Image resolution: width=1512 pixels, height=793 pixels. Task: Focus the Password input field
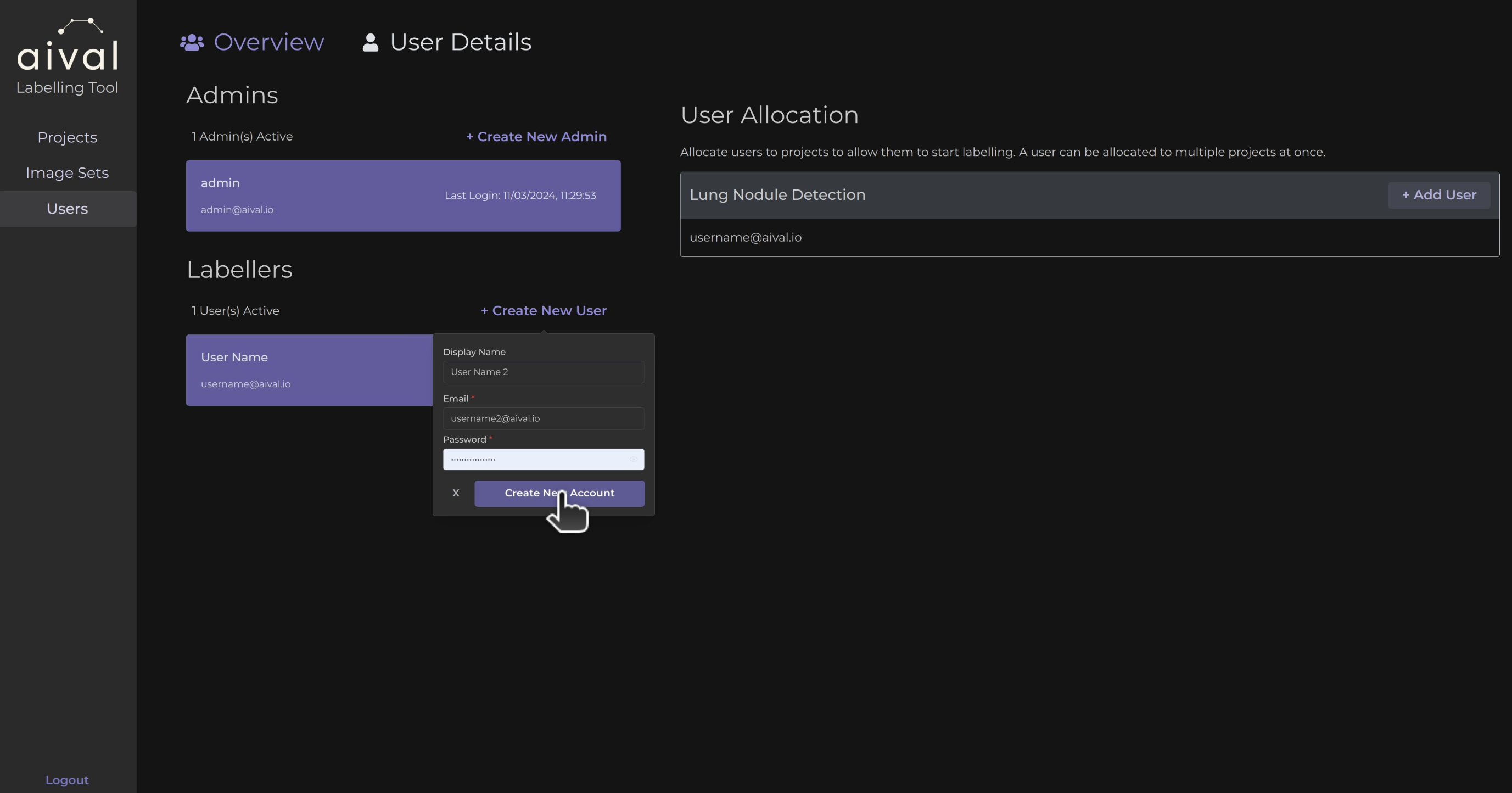[x=544, y=460]
